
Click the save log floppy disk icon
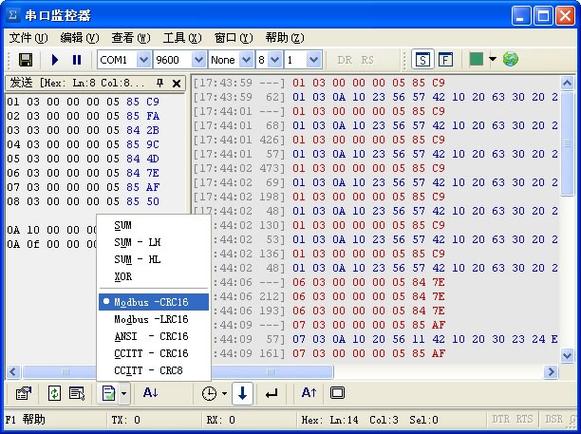25,60
